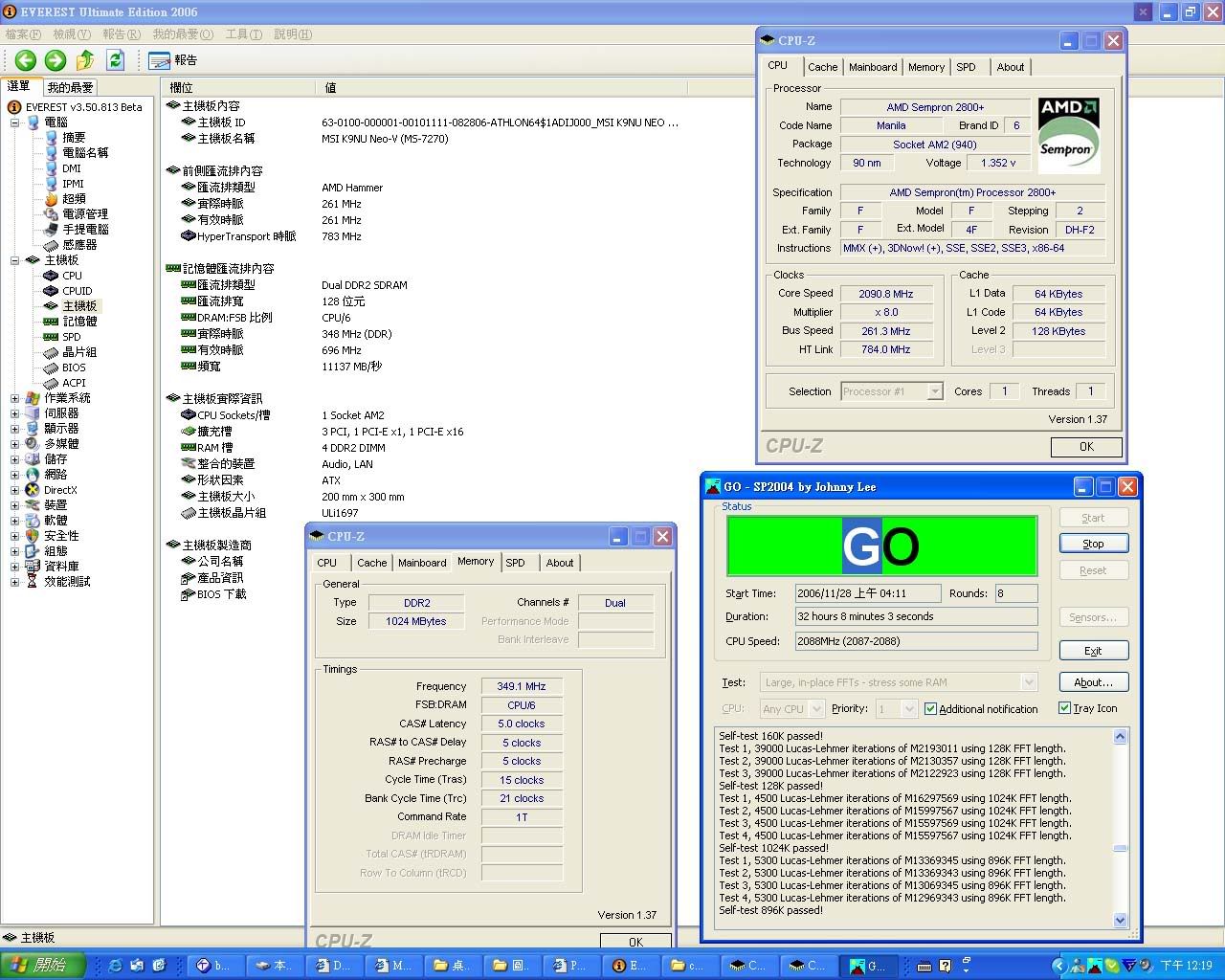Open the 報告 report toolbar button

(x=173, y=60)
